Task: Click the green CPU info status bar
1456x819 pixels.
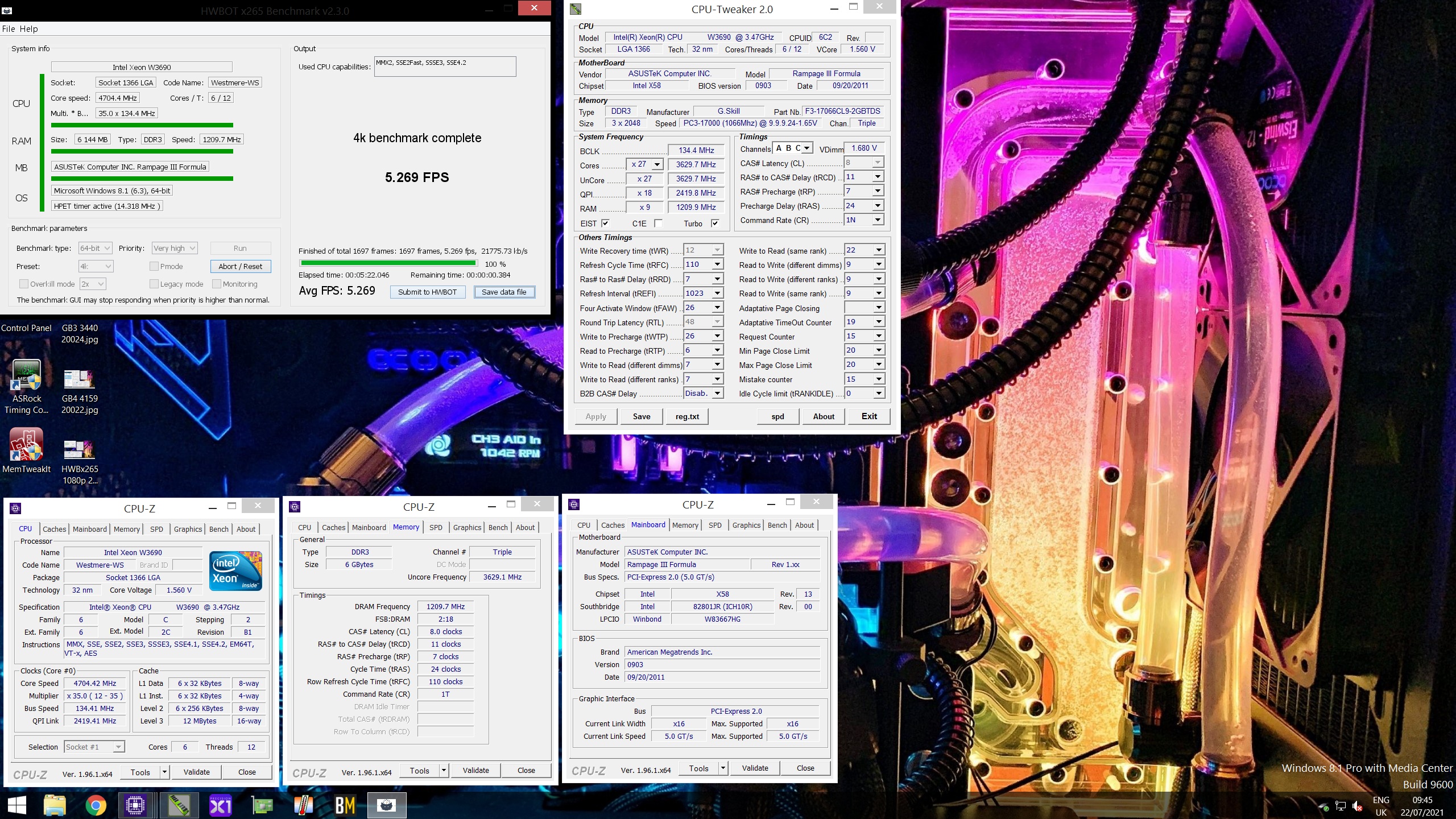Action: [x=142, y=125]
